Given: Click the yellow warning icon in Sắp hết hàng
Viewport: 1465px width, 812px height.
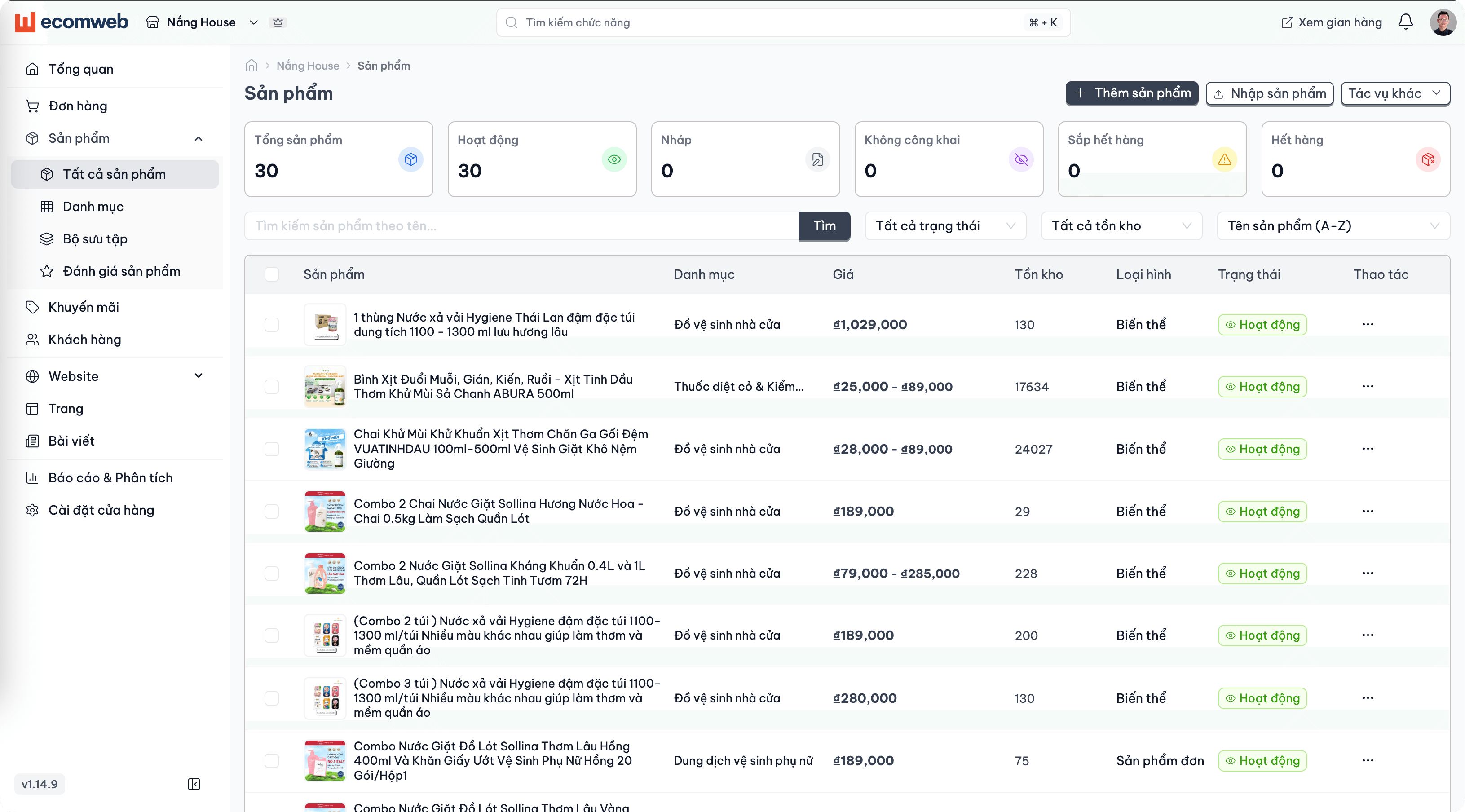Looking at the screenshot, I should 1224,159.
